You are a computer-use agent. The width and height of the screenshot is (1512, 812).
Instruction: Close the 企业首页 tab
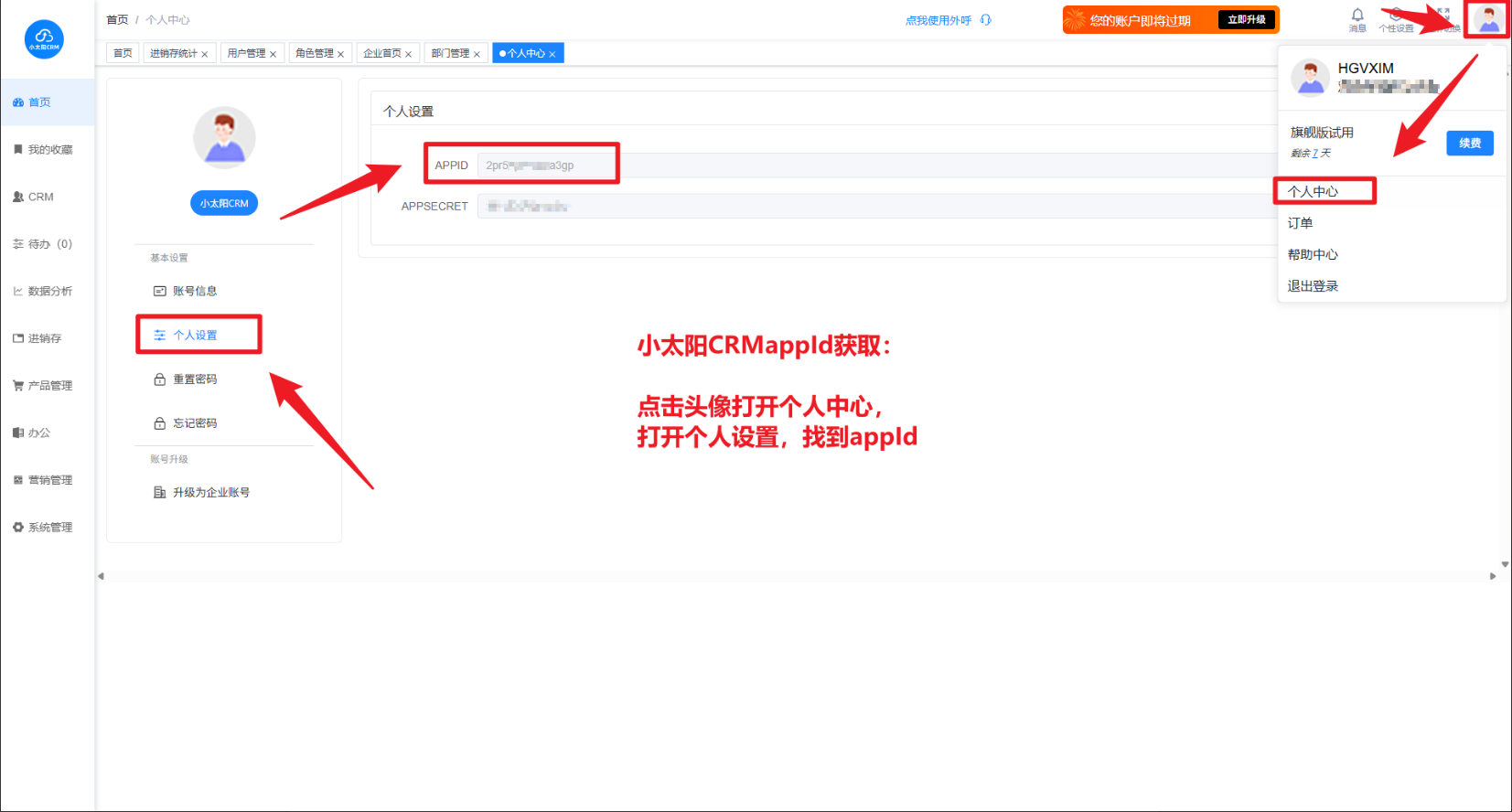coord(408,54)
